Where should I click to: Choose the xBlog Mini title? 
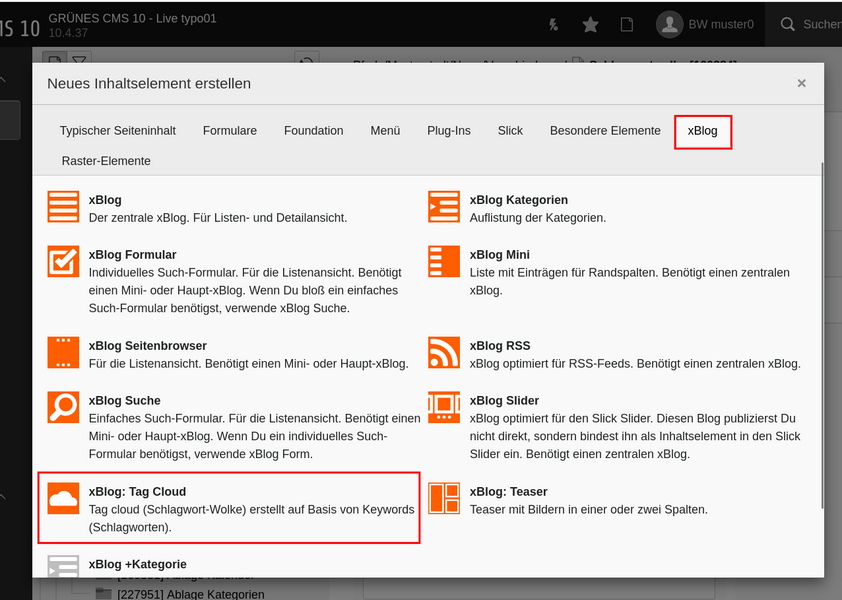point(500,255)
